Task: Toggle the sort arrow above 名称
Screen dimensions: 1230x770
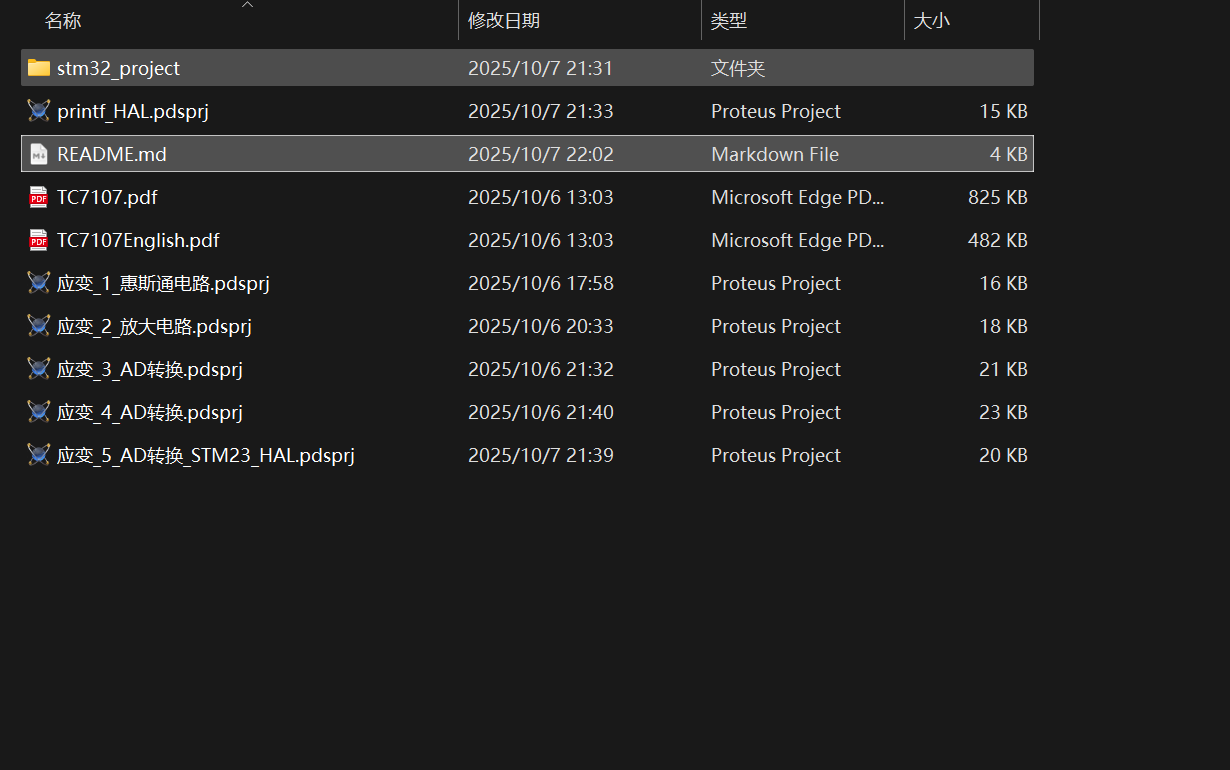Action: (x=248, y=4)
